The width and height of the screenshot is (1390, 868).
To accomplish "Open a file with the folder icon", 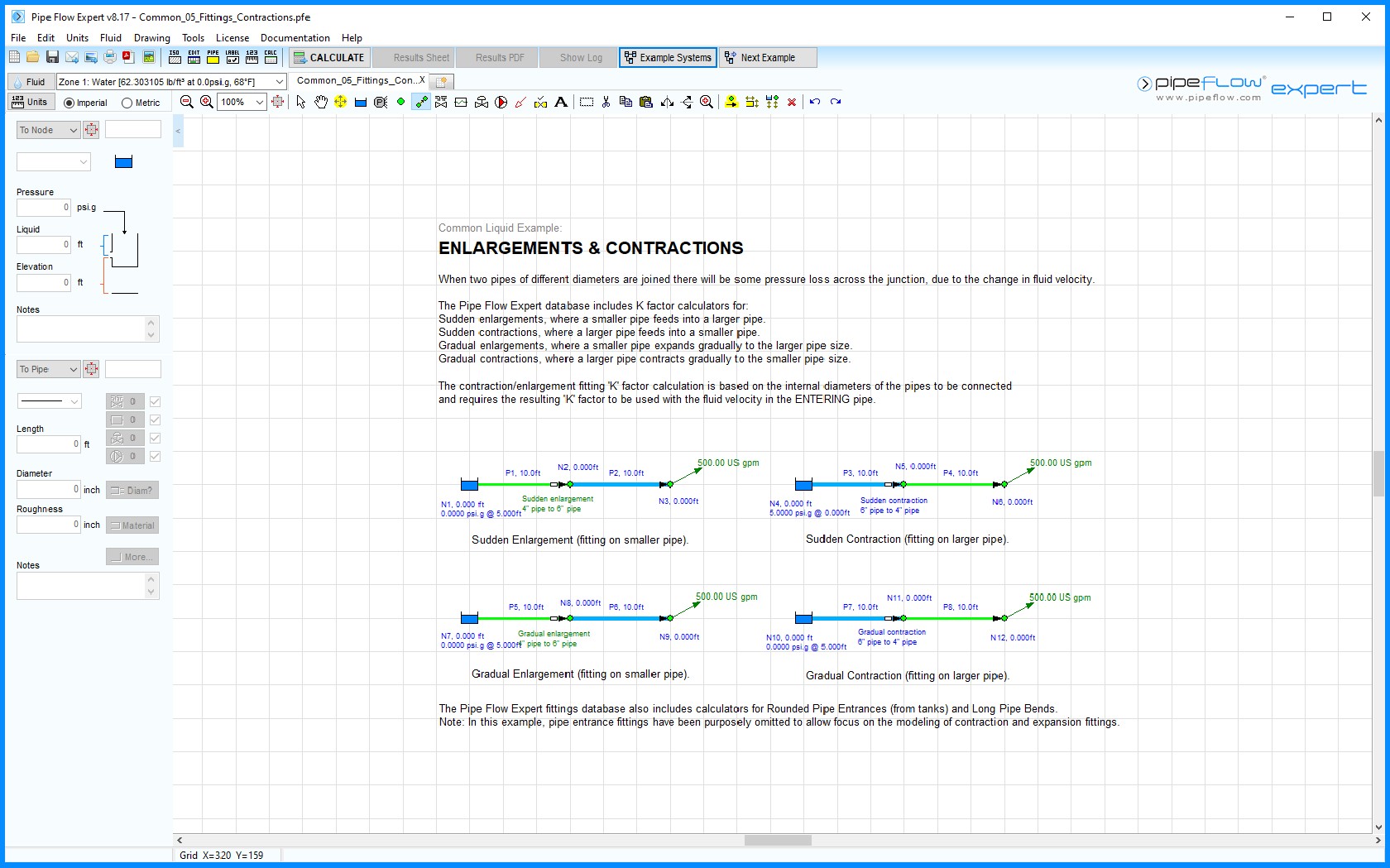I will [33, 57].
